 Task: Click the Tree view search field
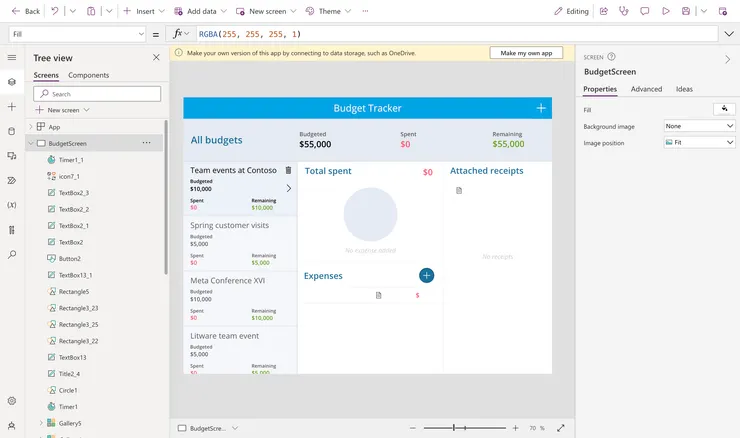(x=97, y=94)
